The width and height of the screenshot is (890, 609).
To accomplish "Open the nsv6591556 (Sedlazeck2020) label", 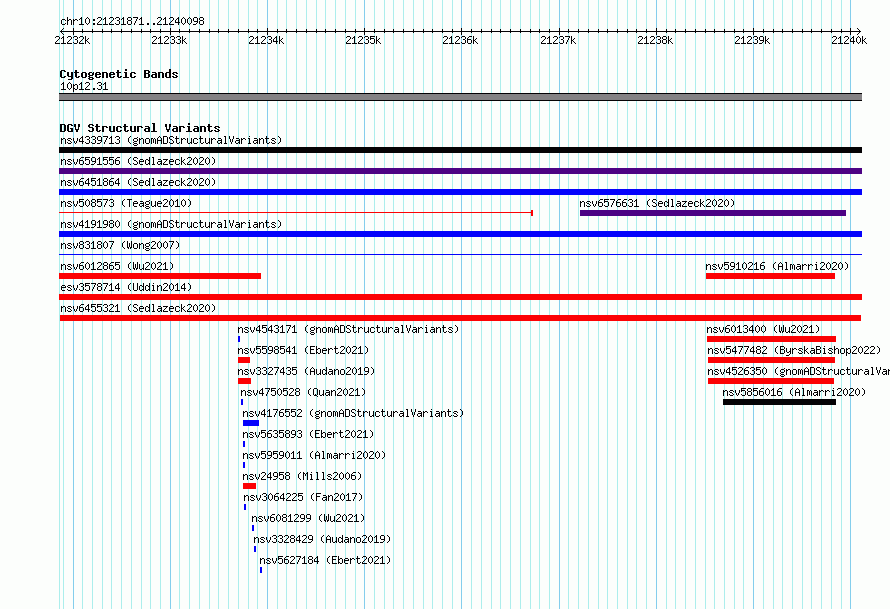I will tap(138, 161).
